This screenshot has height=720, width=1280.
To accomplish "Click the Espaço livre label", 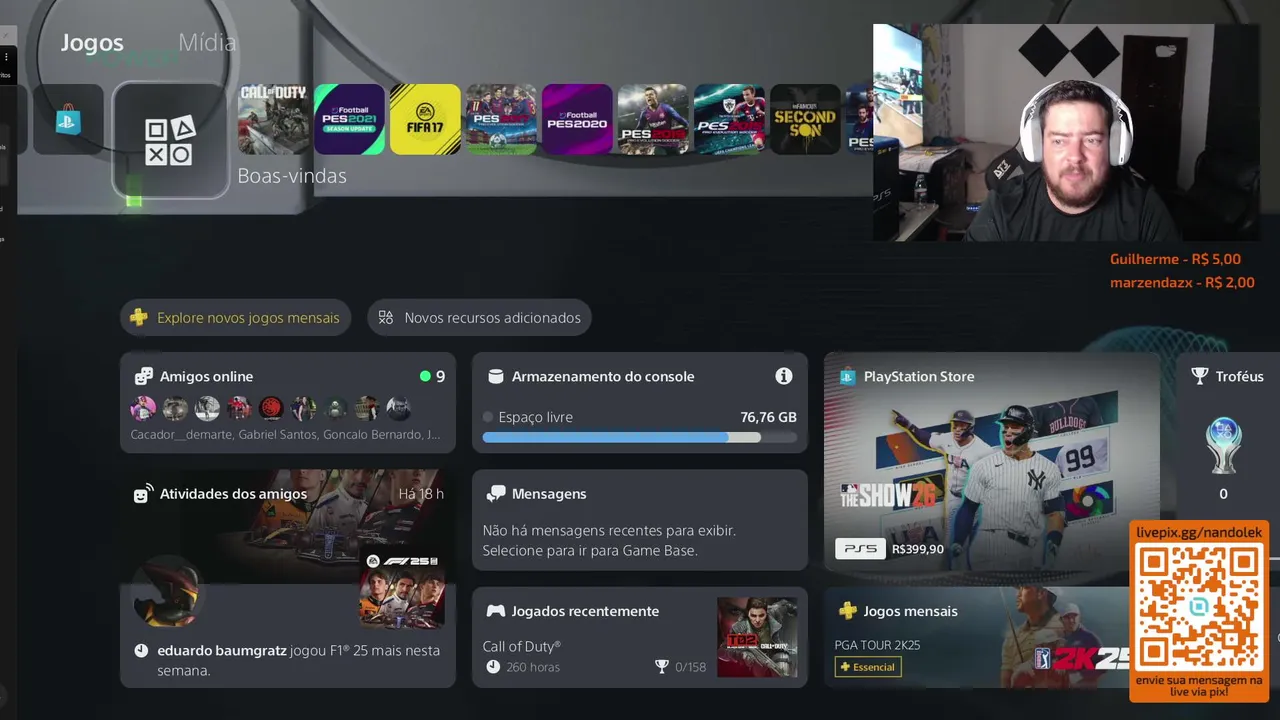I will coord(536,417).
